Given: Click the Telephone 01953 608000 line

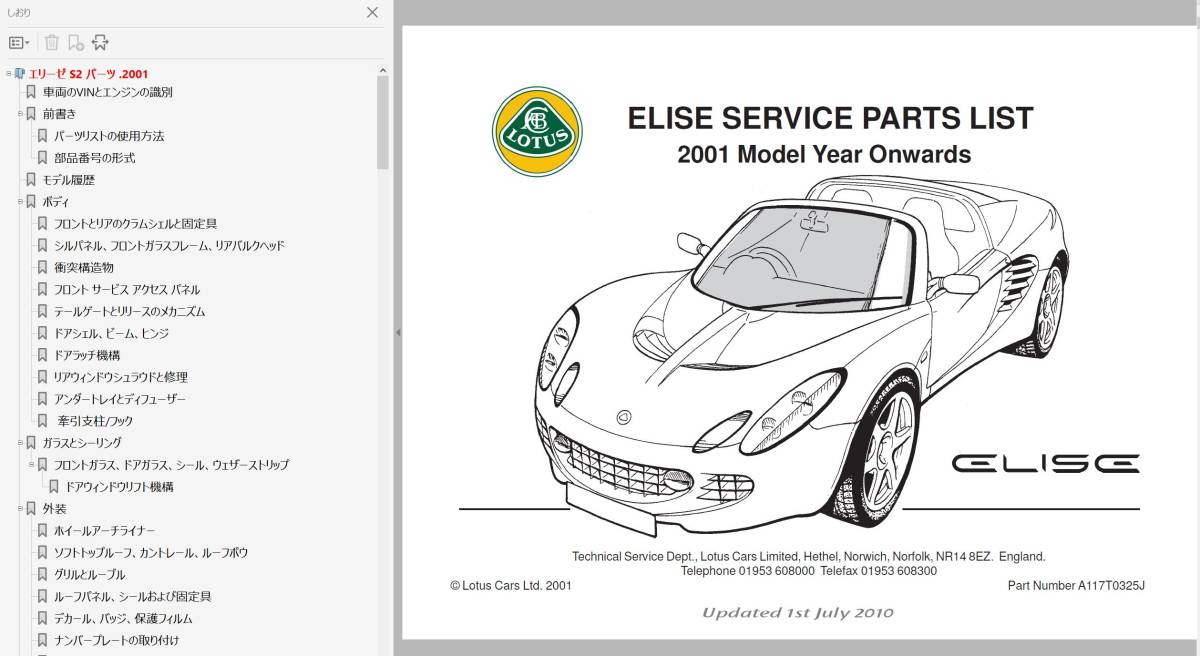Looking at the screenshot, I should tap(809, 571).
